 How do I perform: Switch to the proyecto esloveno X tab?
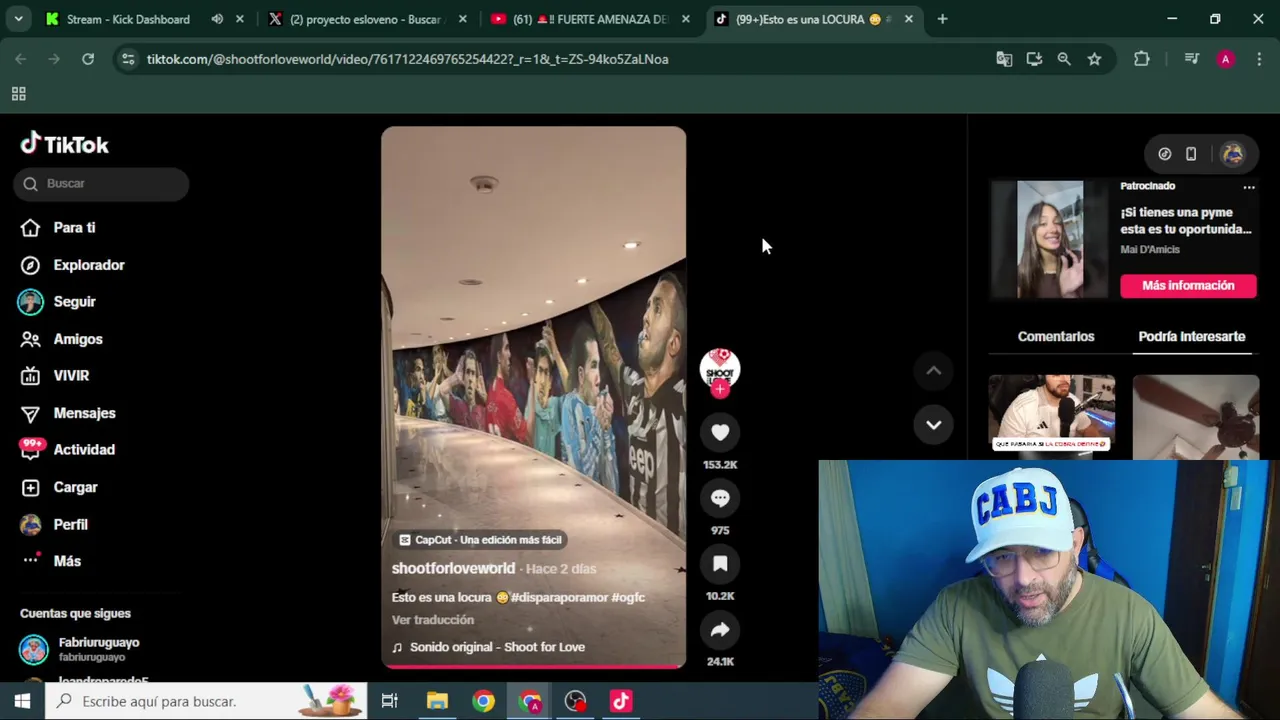[365, 19]
